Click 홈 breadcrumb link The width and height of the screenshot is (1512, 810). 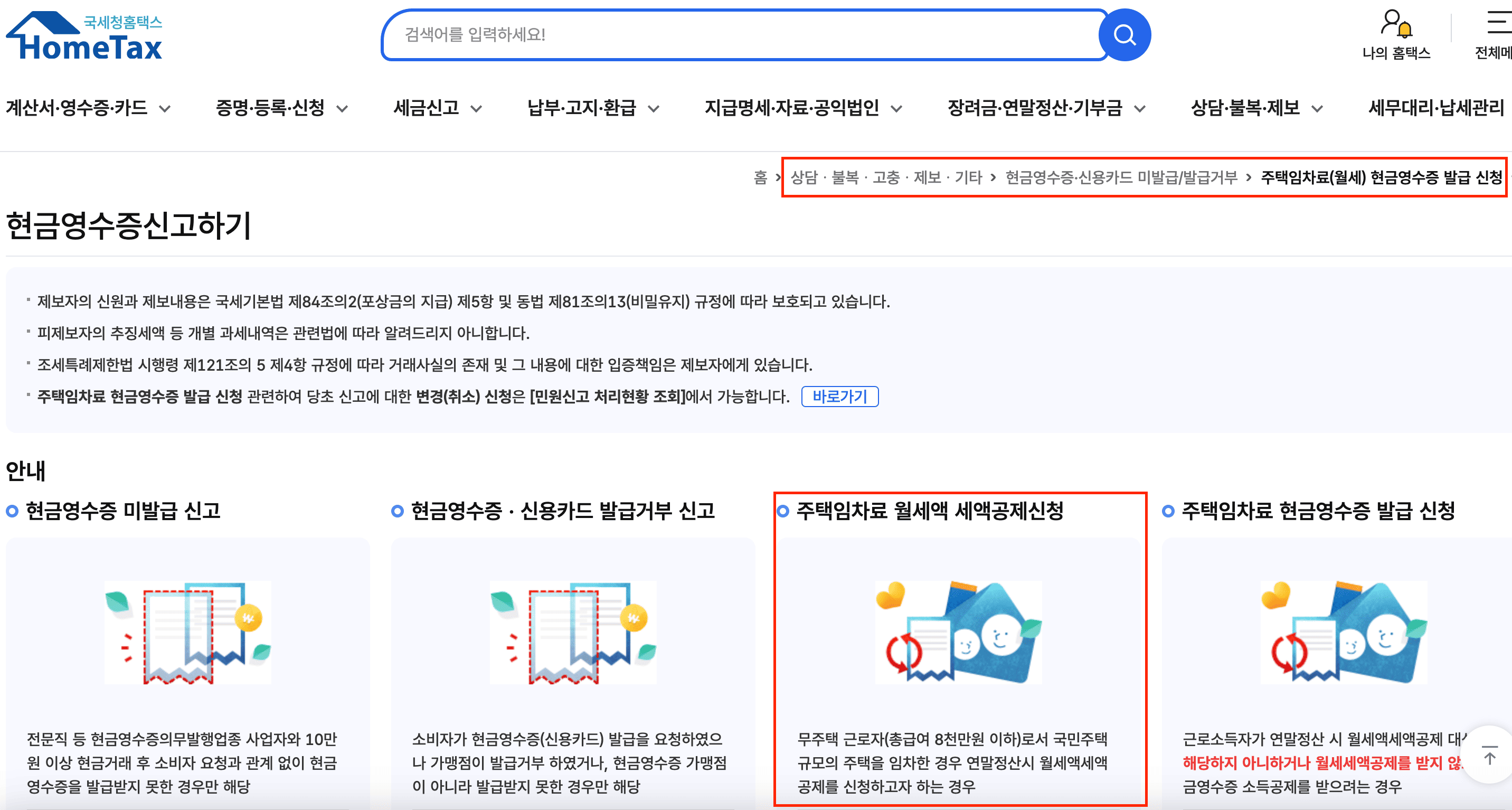point(760,177)
